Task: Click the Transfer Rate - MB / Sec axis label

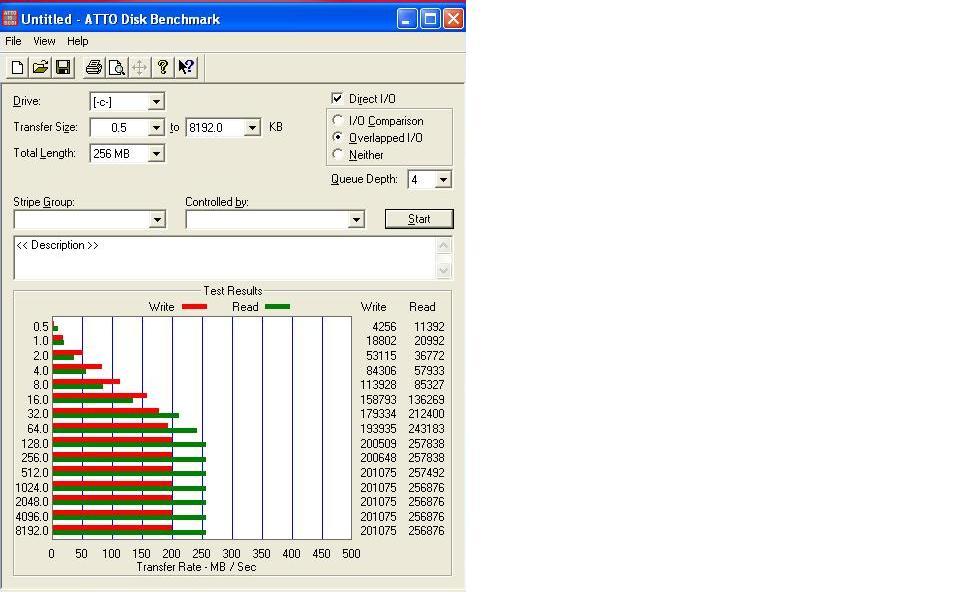Action: point(196,567)
